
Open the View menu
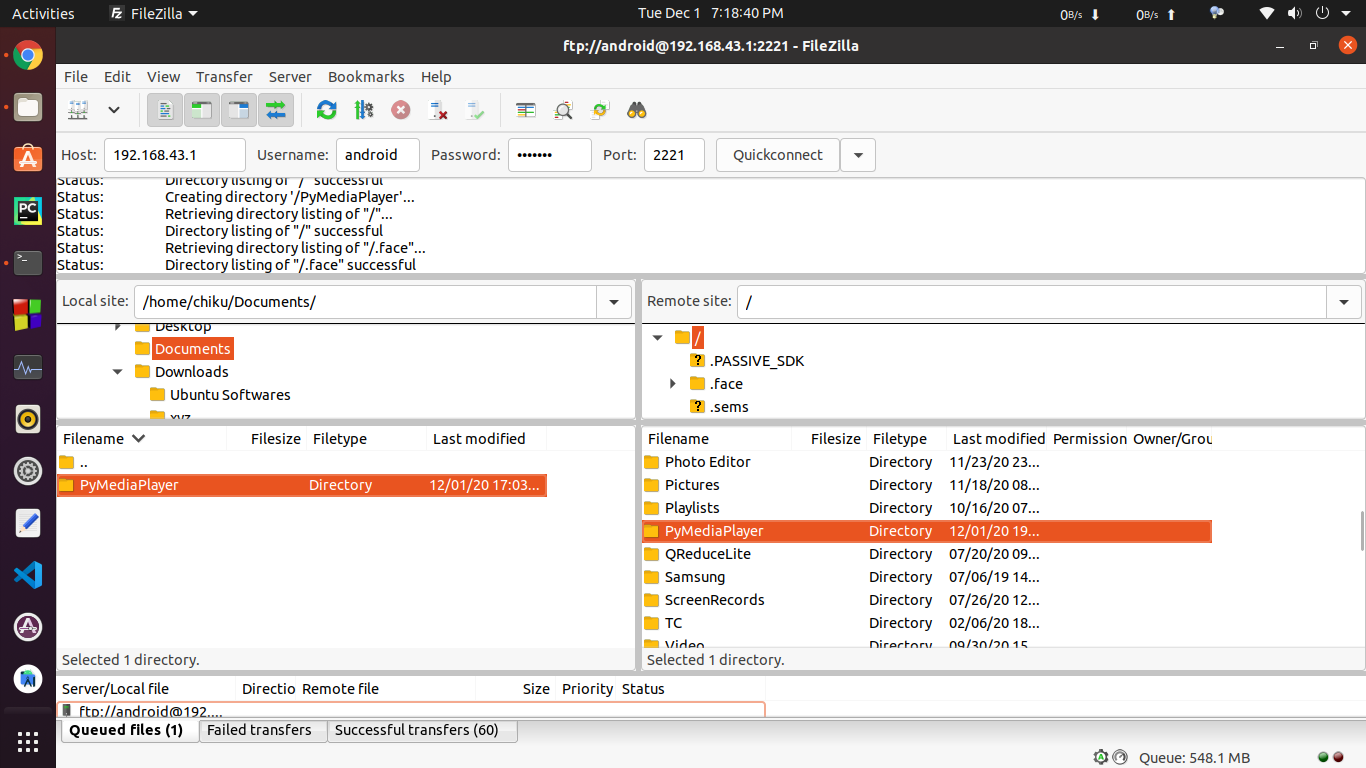click(x=163, y=77)
